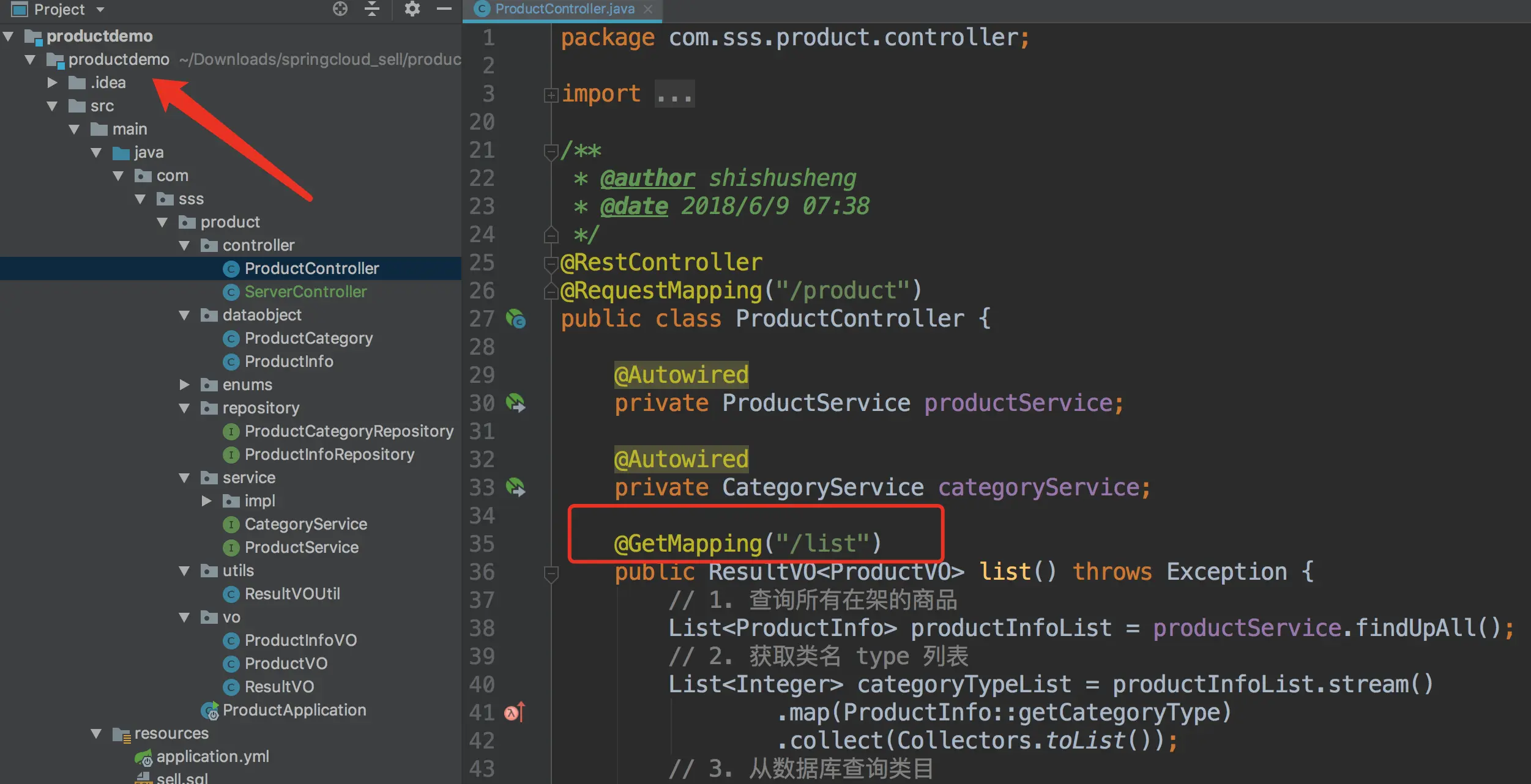
Task: Fold the Javadoc comment starting on line 21
Action: click(x=551, y=150)
